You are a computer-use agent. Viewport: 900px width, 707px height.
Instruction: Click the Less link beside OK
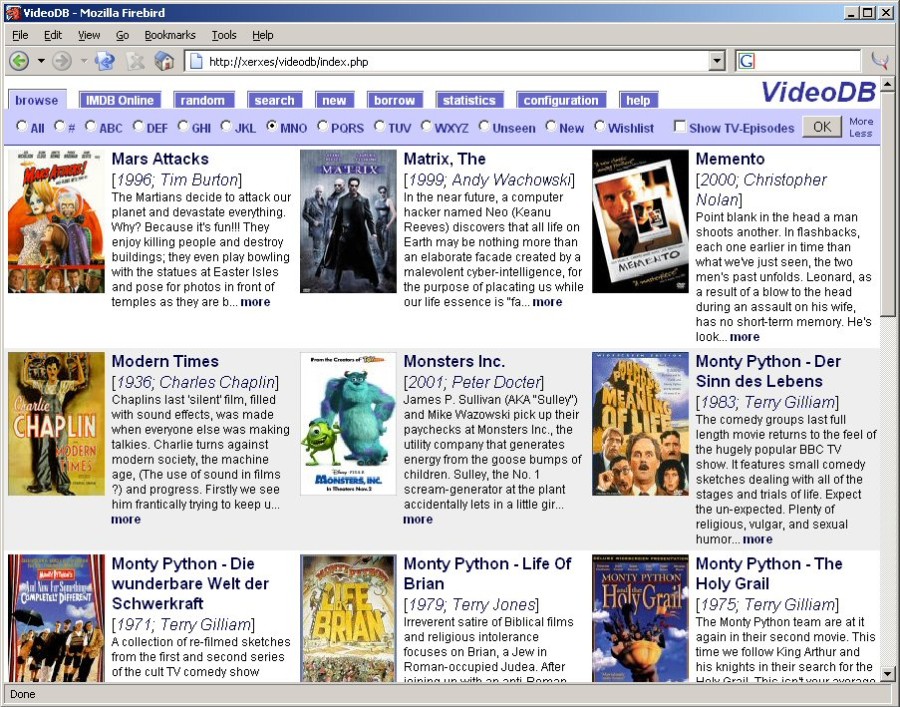click(x=860, y=133)
